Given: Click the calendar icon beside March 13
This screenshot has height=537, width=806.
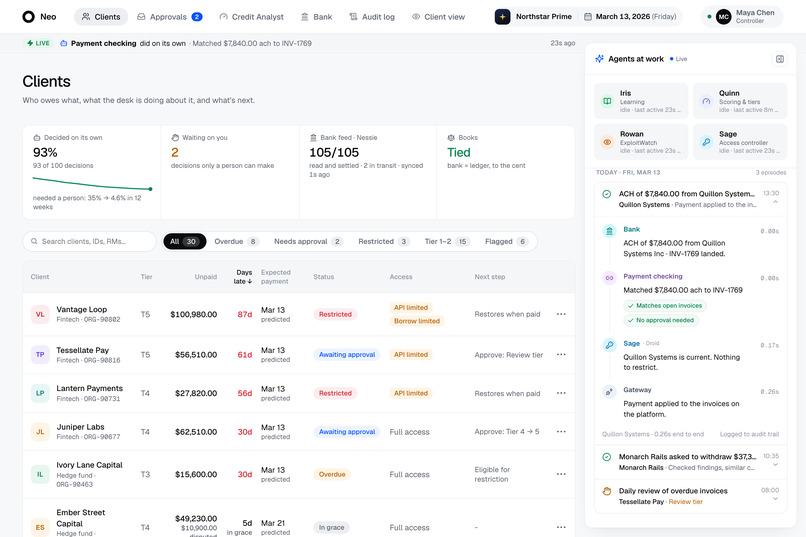Looking at the screenshot, I should click(x=588, y=17).
